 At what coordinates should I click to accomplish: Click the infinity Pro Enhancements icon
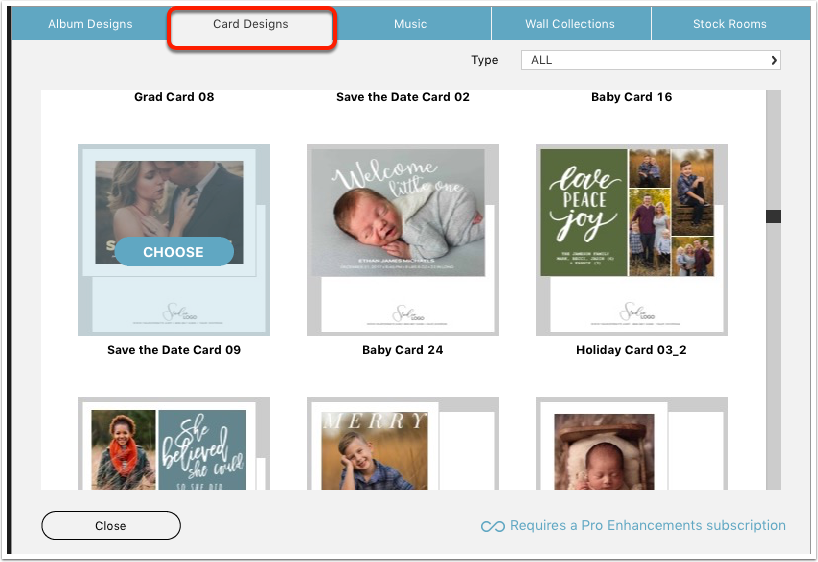[492, 526]
